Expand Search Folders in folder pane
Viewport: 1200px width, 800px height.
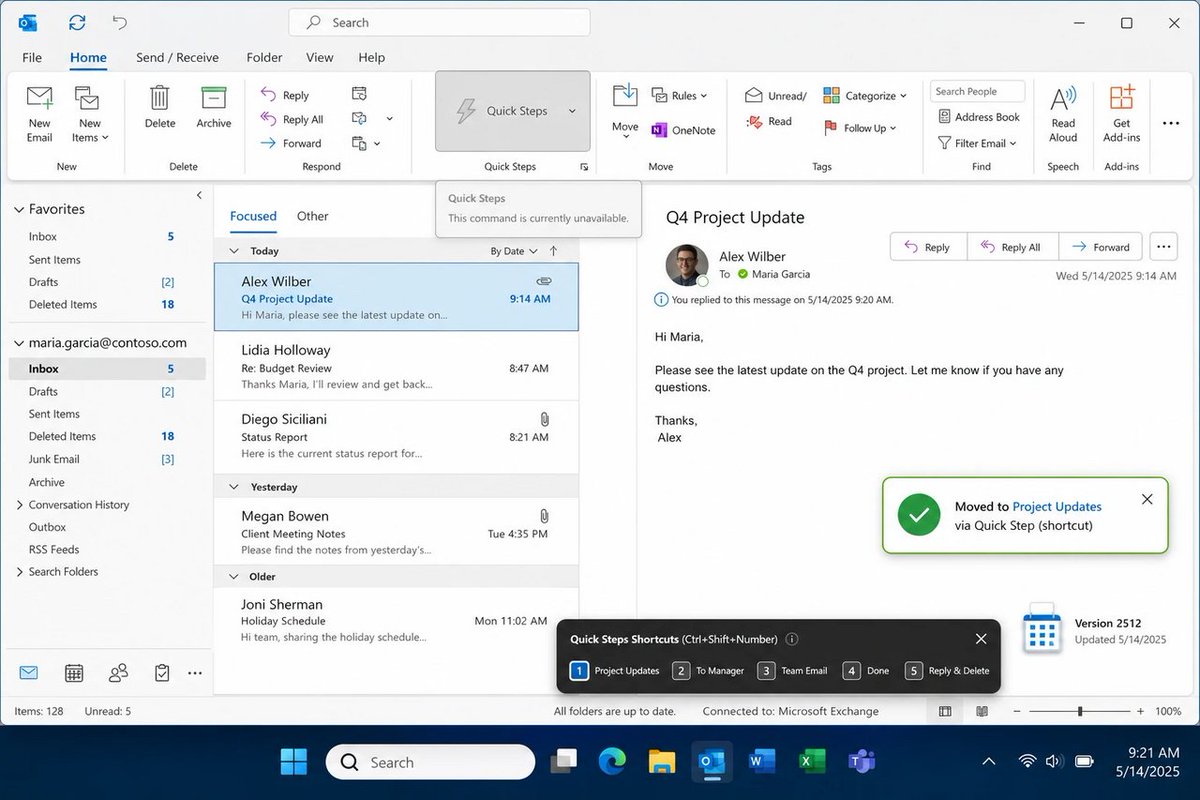coord(20,572)
